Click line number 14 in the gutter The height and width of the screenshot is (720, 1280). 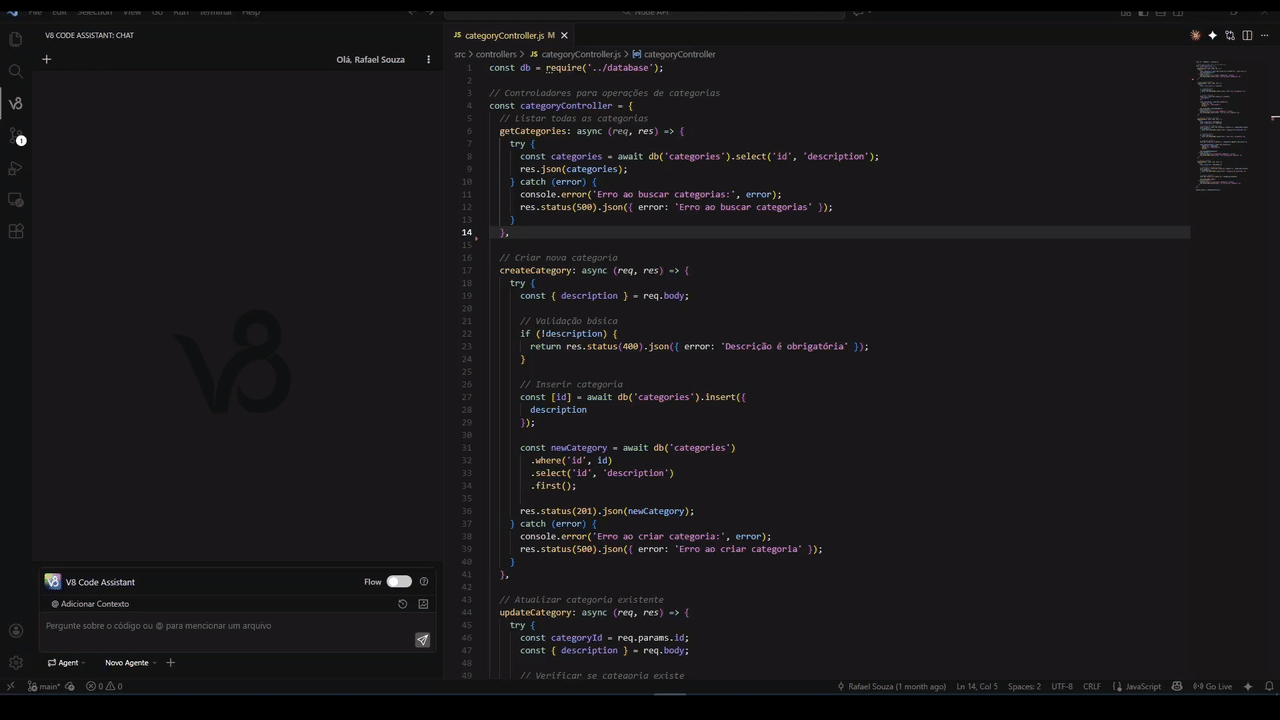coord(467,232)
